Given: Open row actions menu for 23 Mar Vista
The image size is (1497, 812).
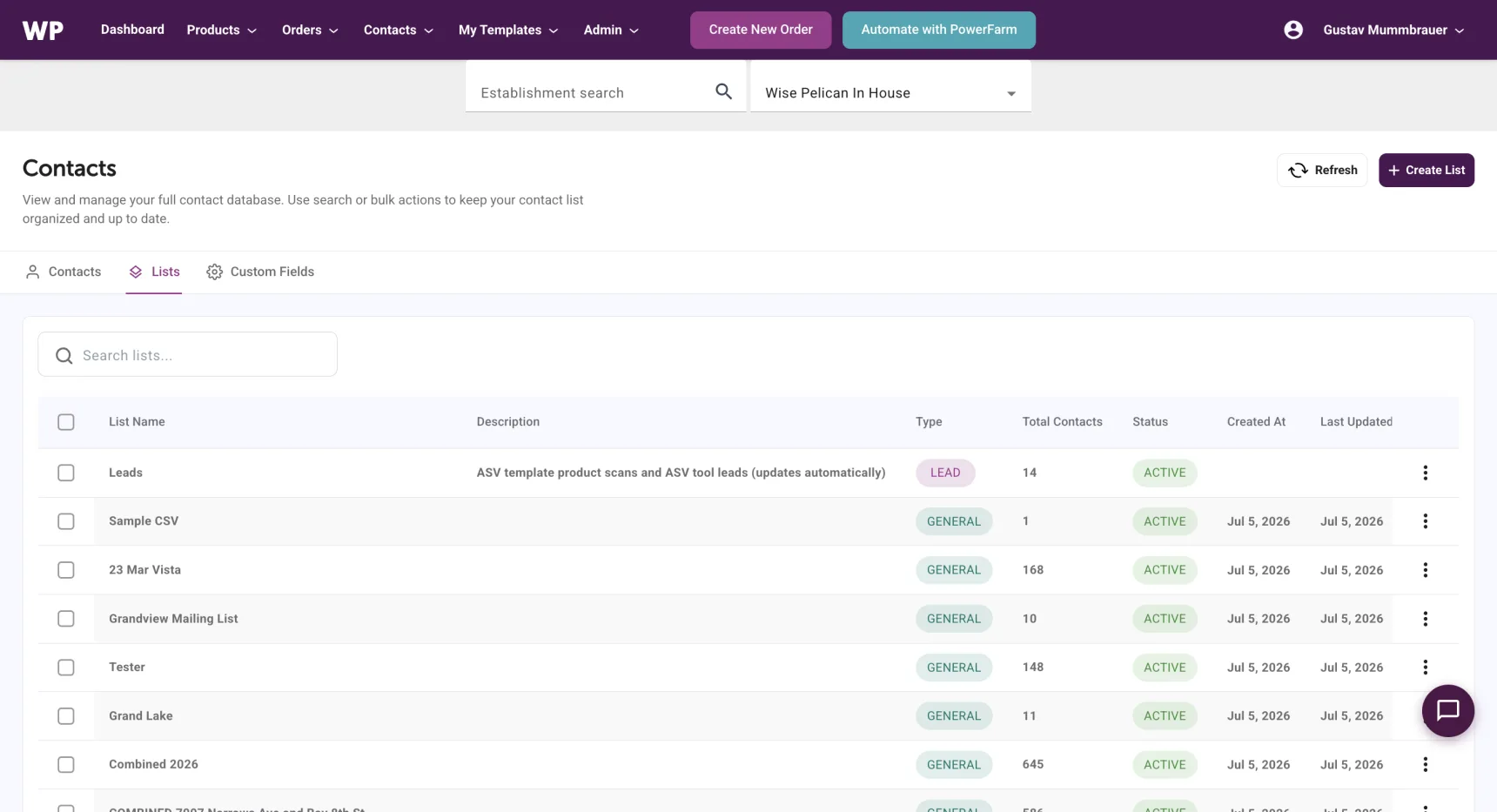Looking at the screenshot, I should [1425, 570].
